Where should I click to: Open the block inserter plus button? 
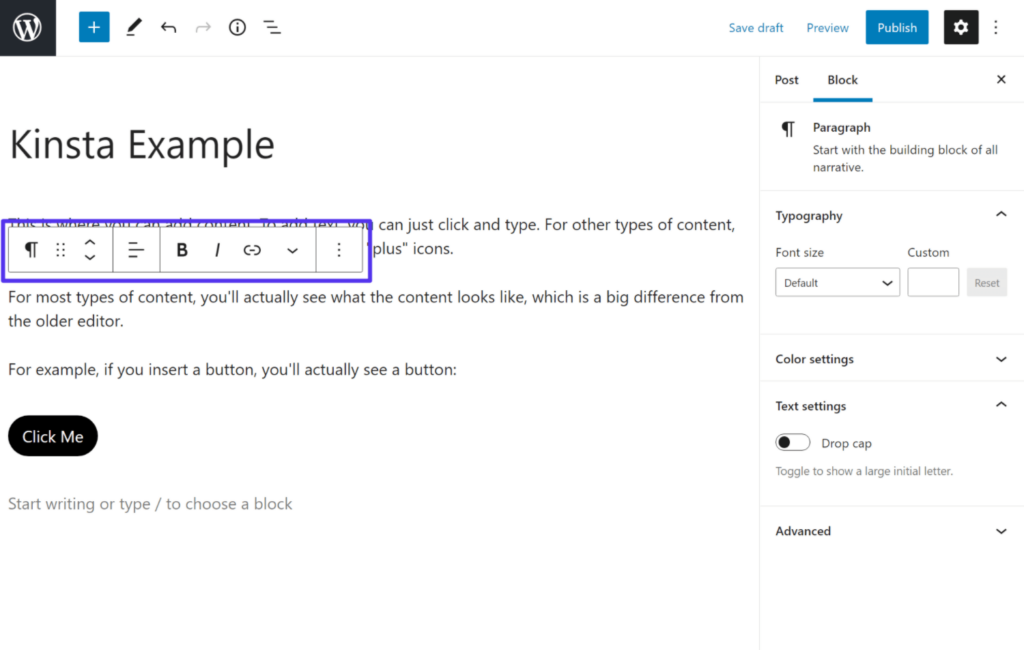(94, 28)
